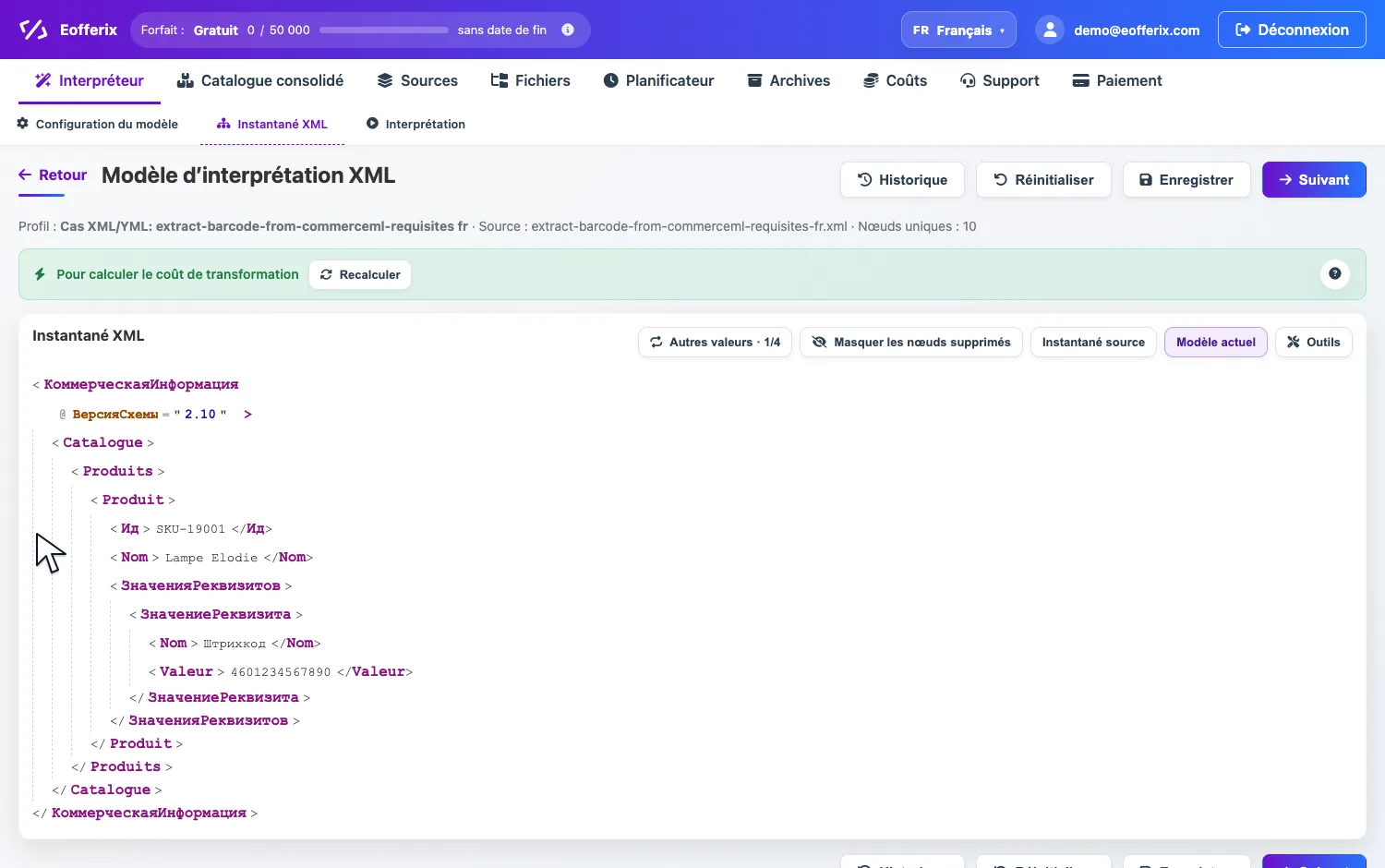Screen dimensions: 1385x868
Task: Click the Recalculer button
Action: tap(360, 274)
